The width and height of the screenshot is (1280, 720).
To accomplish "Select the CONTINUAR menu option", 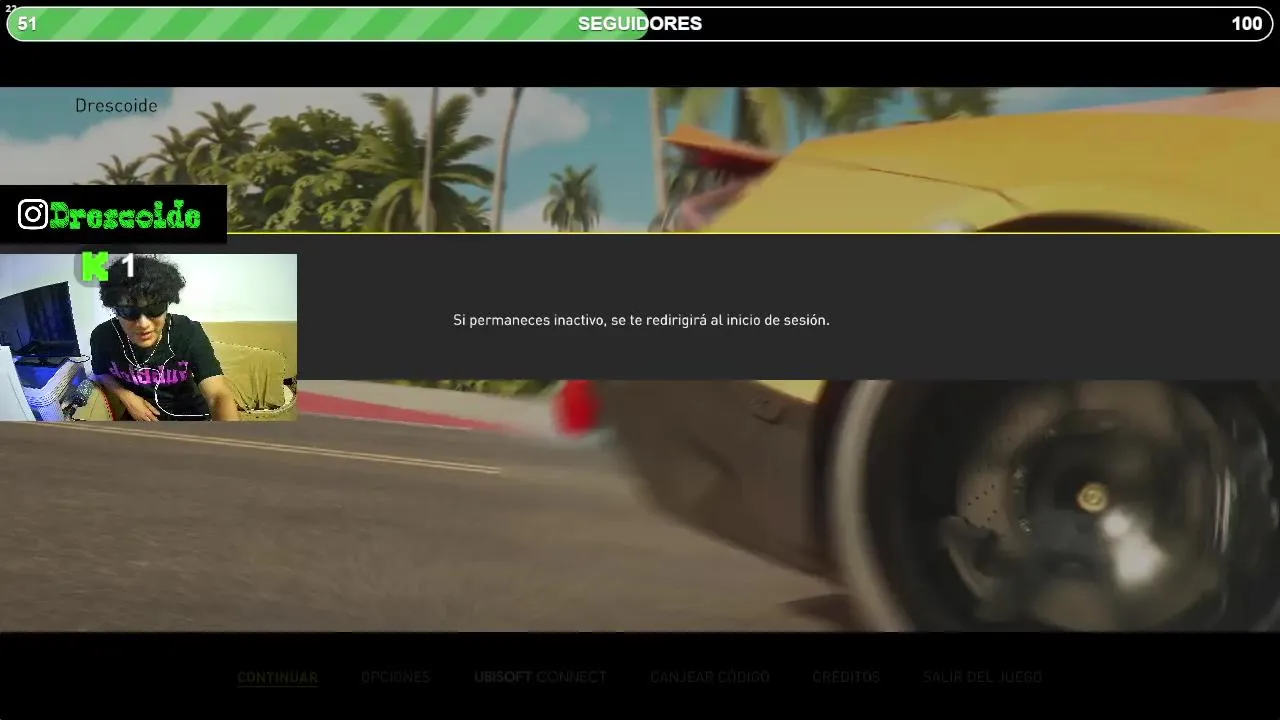I will tap(277, 677).
